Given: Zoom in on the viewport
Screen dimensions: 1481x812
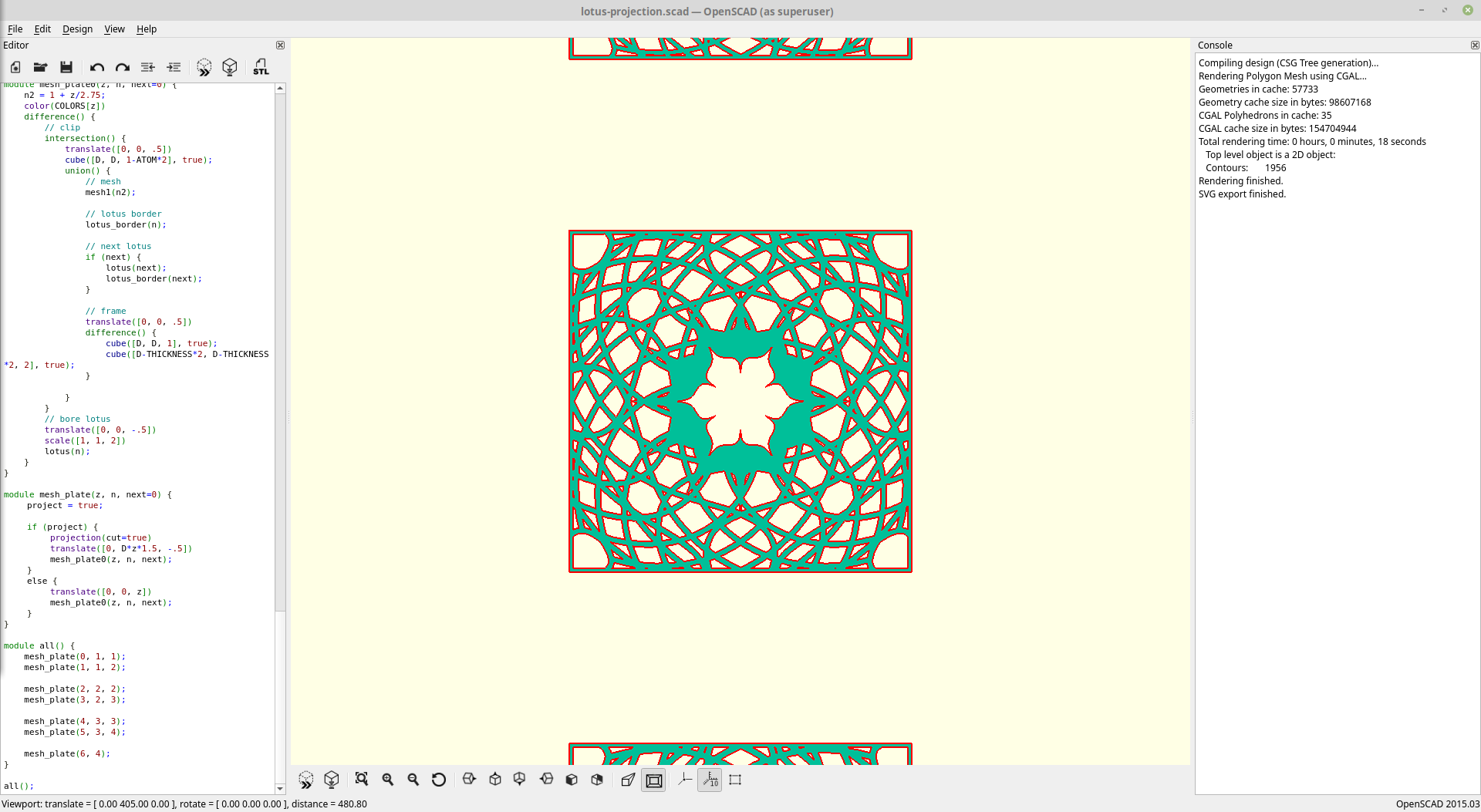Looking at the screenshot, I should click(388, 780).
